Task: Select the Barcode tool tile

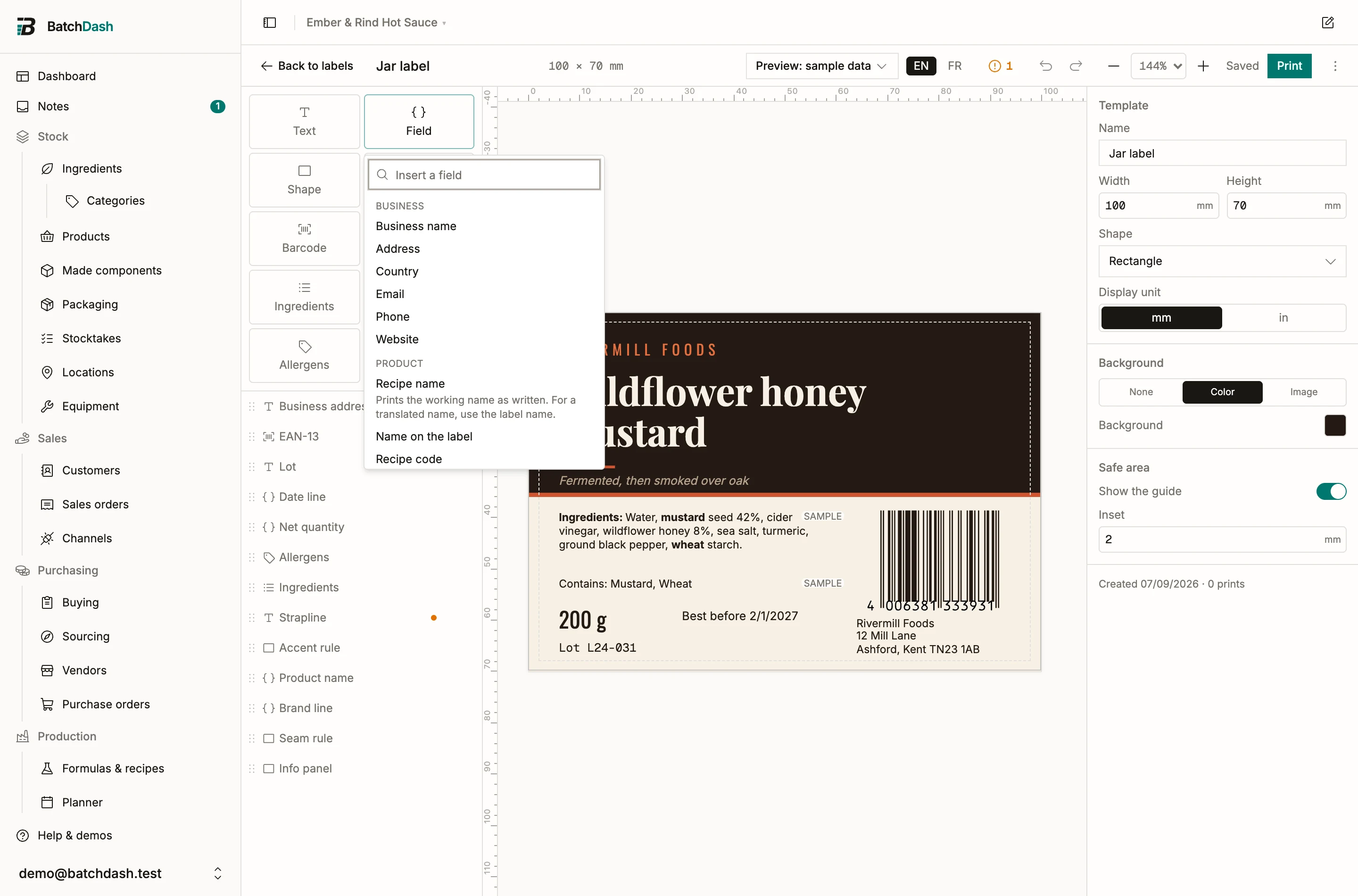Action: click(305, 238)
